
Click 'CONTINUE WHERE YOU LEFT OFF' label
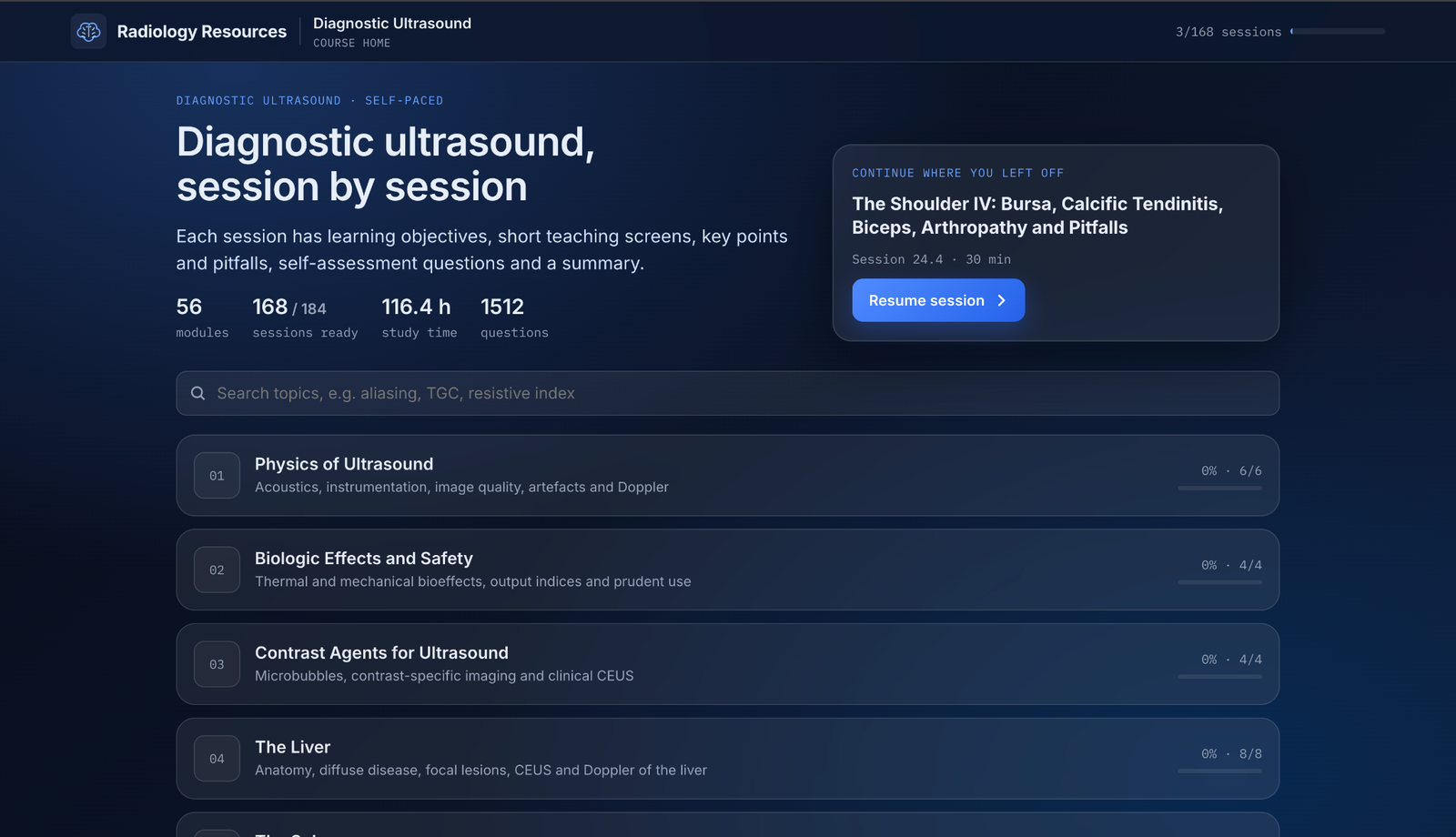pyautogui.click(x=957, y=173)
